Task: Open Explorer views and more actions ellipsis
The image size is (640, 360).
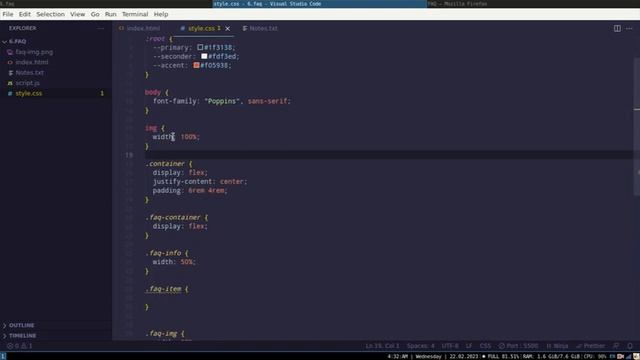Action: 100,28
